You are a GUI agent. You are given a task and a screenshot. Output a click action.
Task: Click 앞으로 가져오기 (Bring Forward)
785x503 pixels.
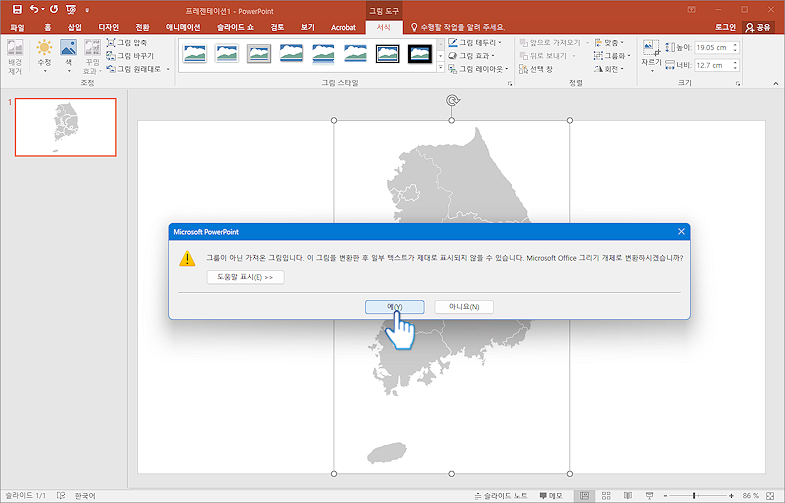pos(550,43)
